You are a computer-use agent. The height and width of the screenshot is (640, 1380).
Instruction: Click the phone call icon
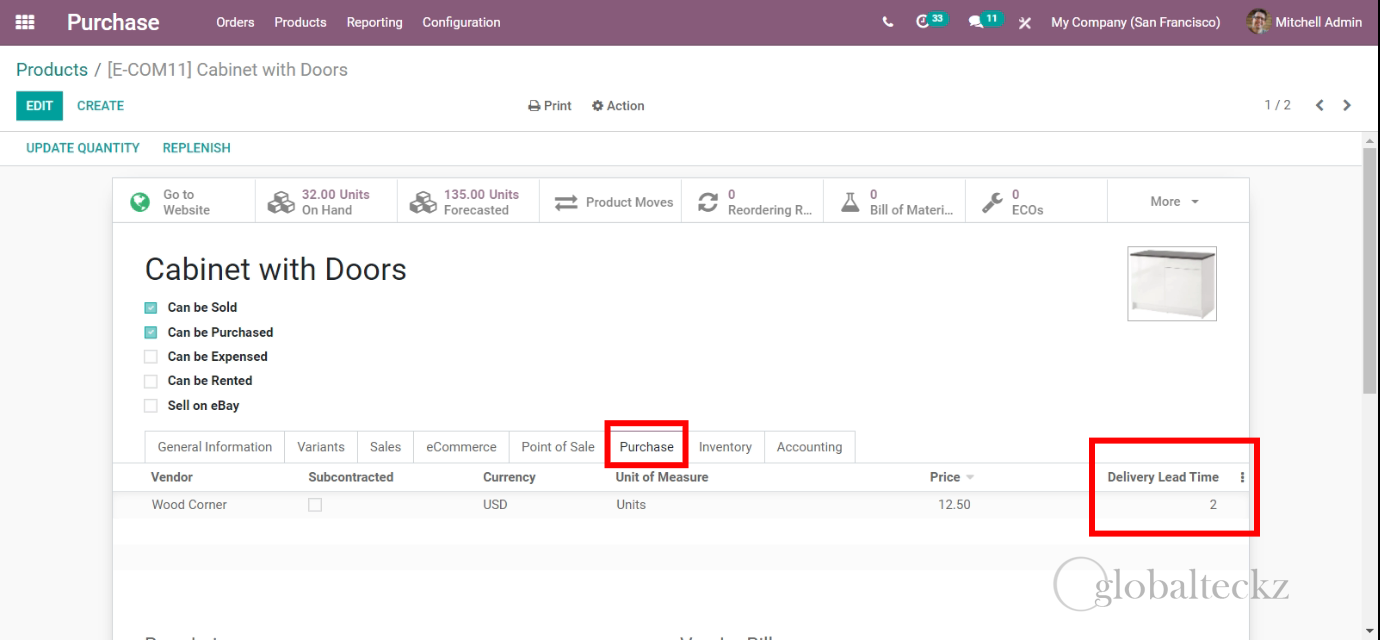point(888,22)
